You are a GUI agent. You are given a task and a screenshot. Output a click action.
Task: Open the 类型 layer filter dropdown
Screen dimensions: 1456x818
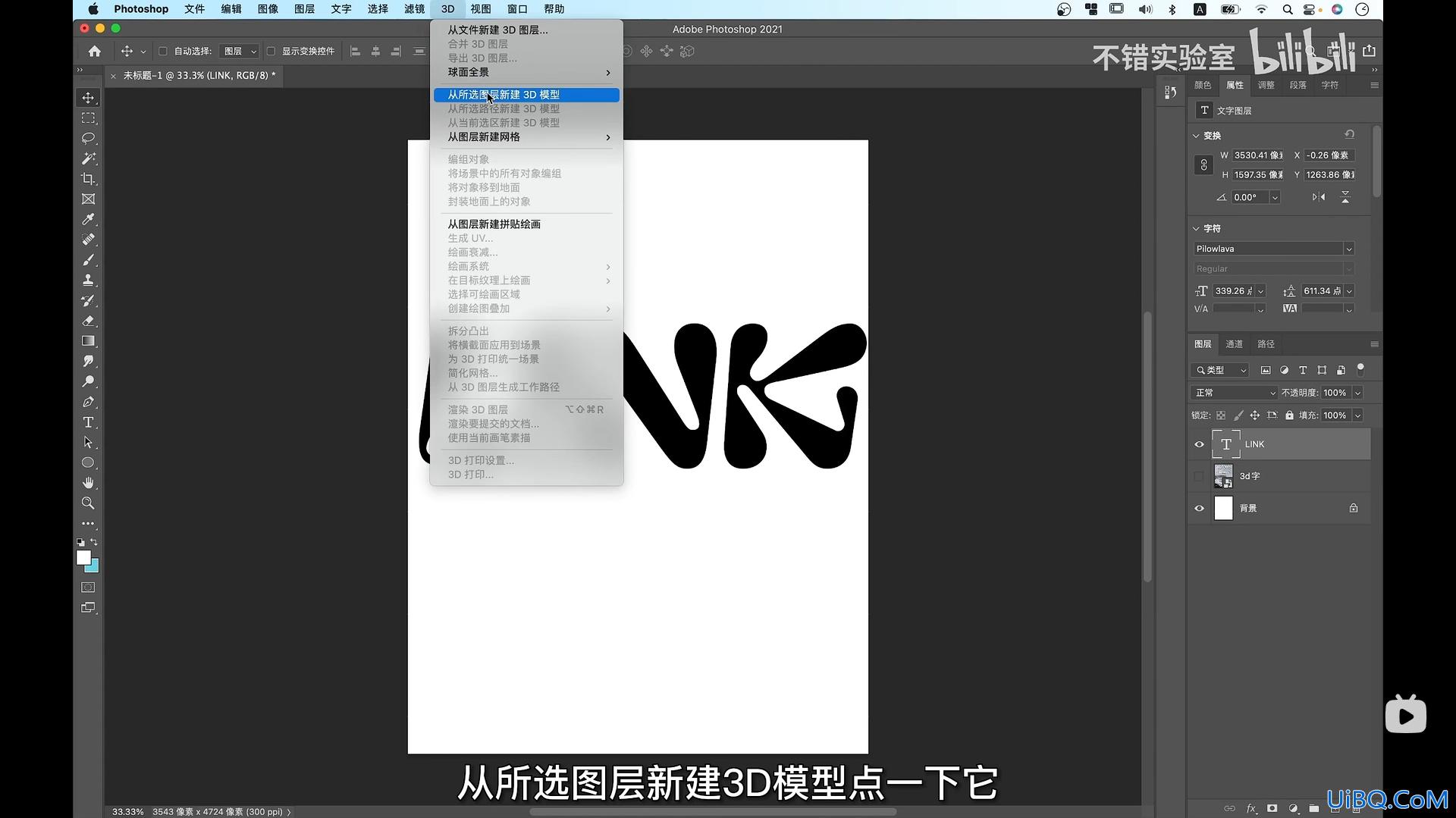(x=1220, y=370)
